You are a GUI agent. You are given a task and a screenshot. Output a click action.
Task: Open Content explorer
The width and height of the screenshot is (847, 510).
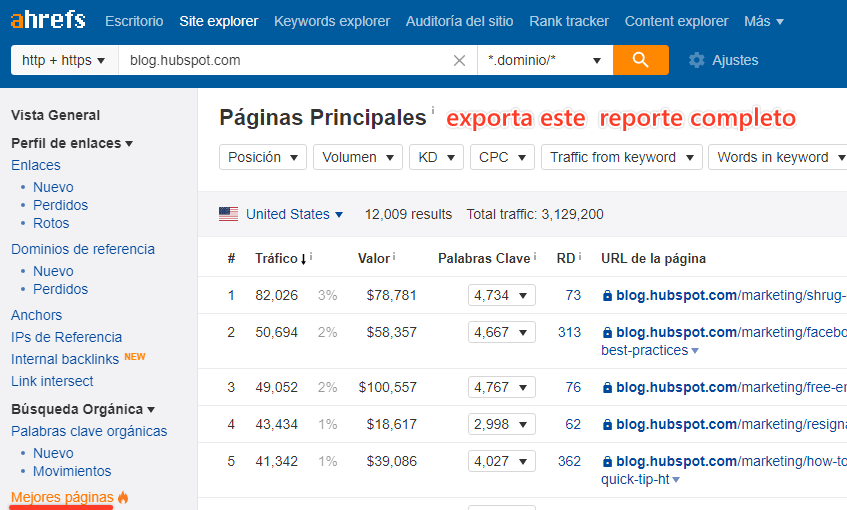click(676, 21)
